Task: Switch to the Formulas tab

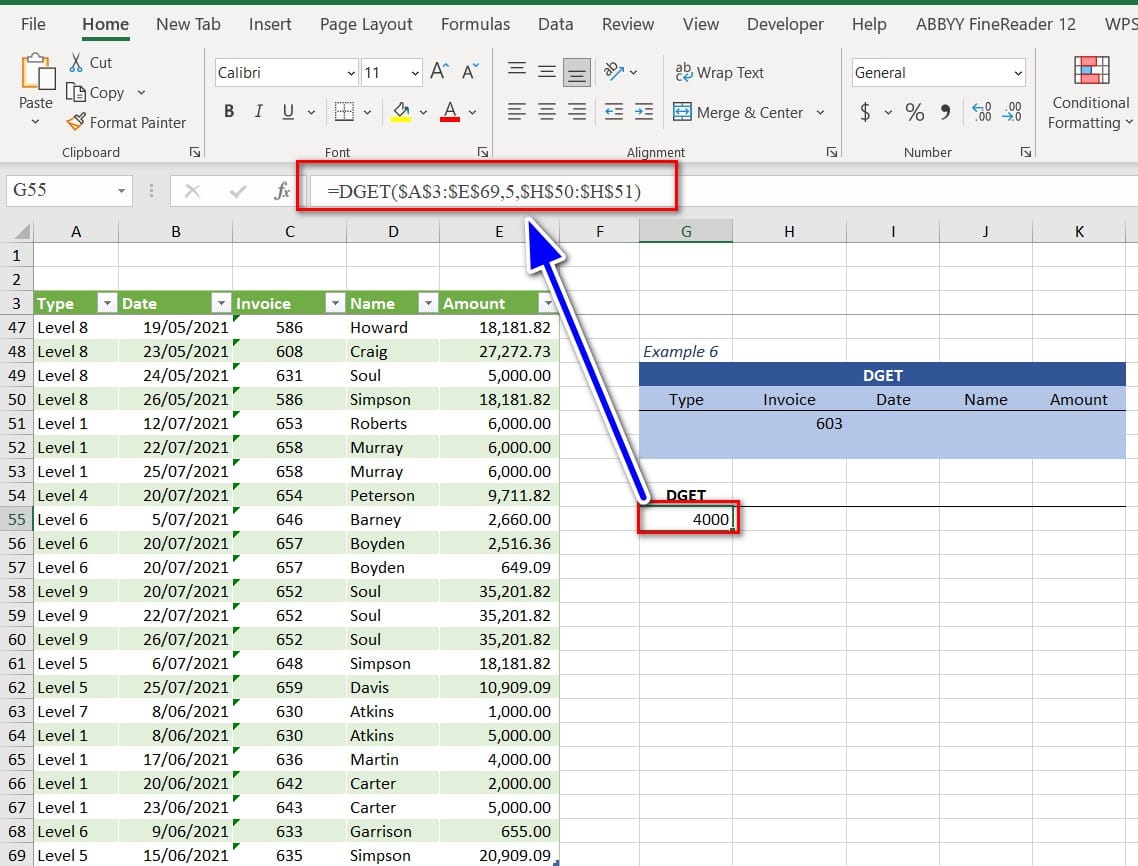Action: pos(475,24)
